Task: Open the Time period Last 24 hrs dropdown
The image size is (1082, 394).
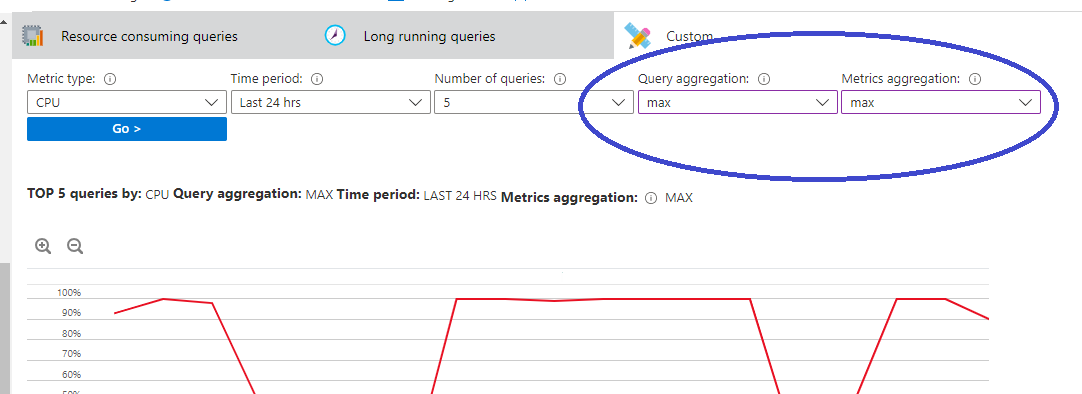Action: (x=330, y=103)
